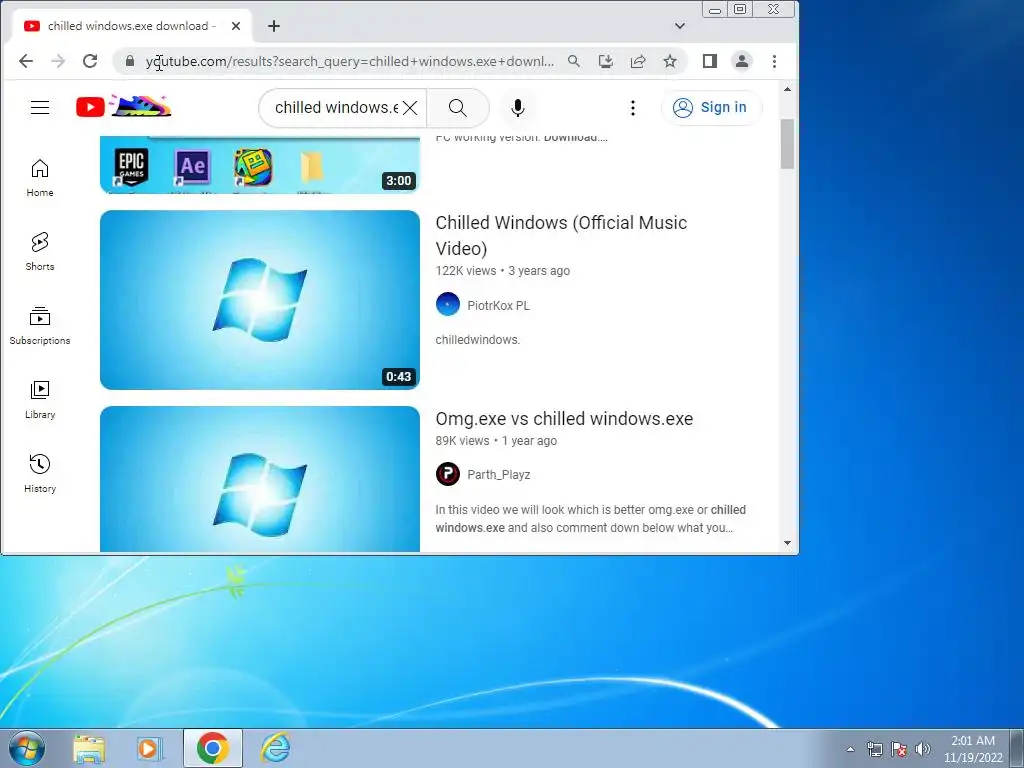Open History from the sidebar

40,473
